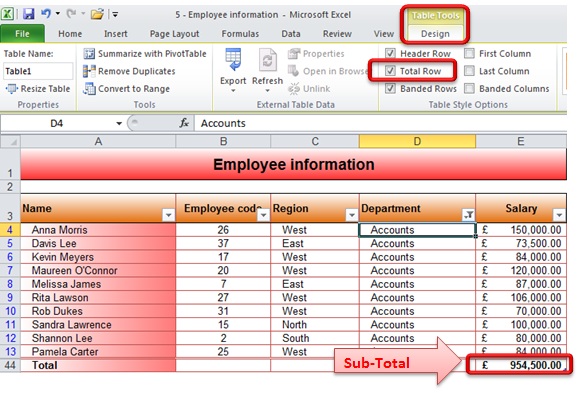Enable the Banded Columns checkbox
This screenshot has width=579, height=393.
click(469, 88)
